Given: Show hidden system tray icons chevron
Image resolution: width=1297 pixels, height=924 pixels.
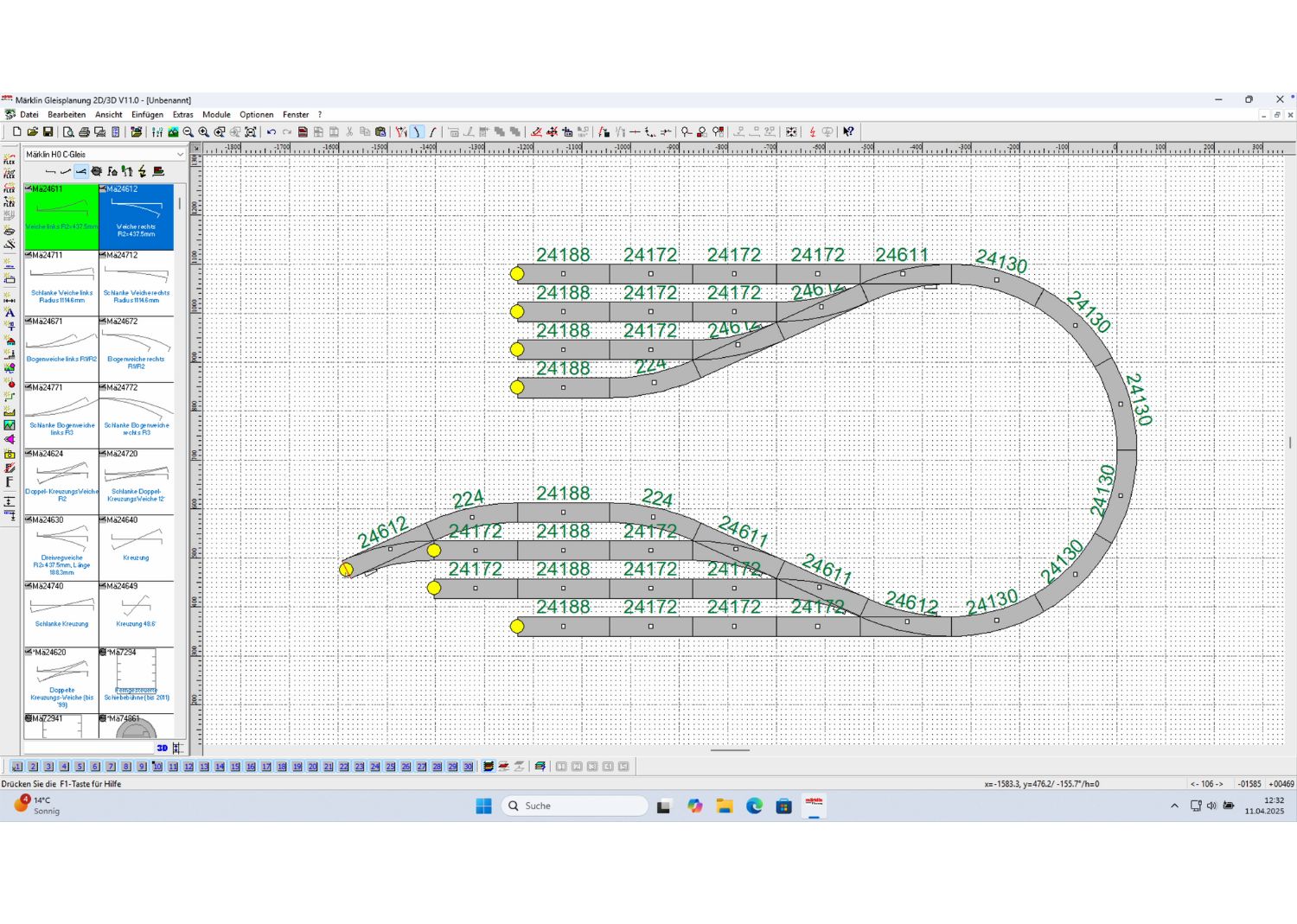Looking at the screenshot, I should (1174, 806).
